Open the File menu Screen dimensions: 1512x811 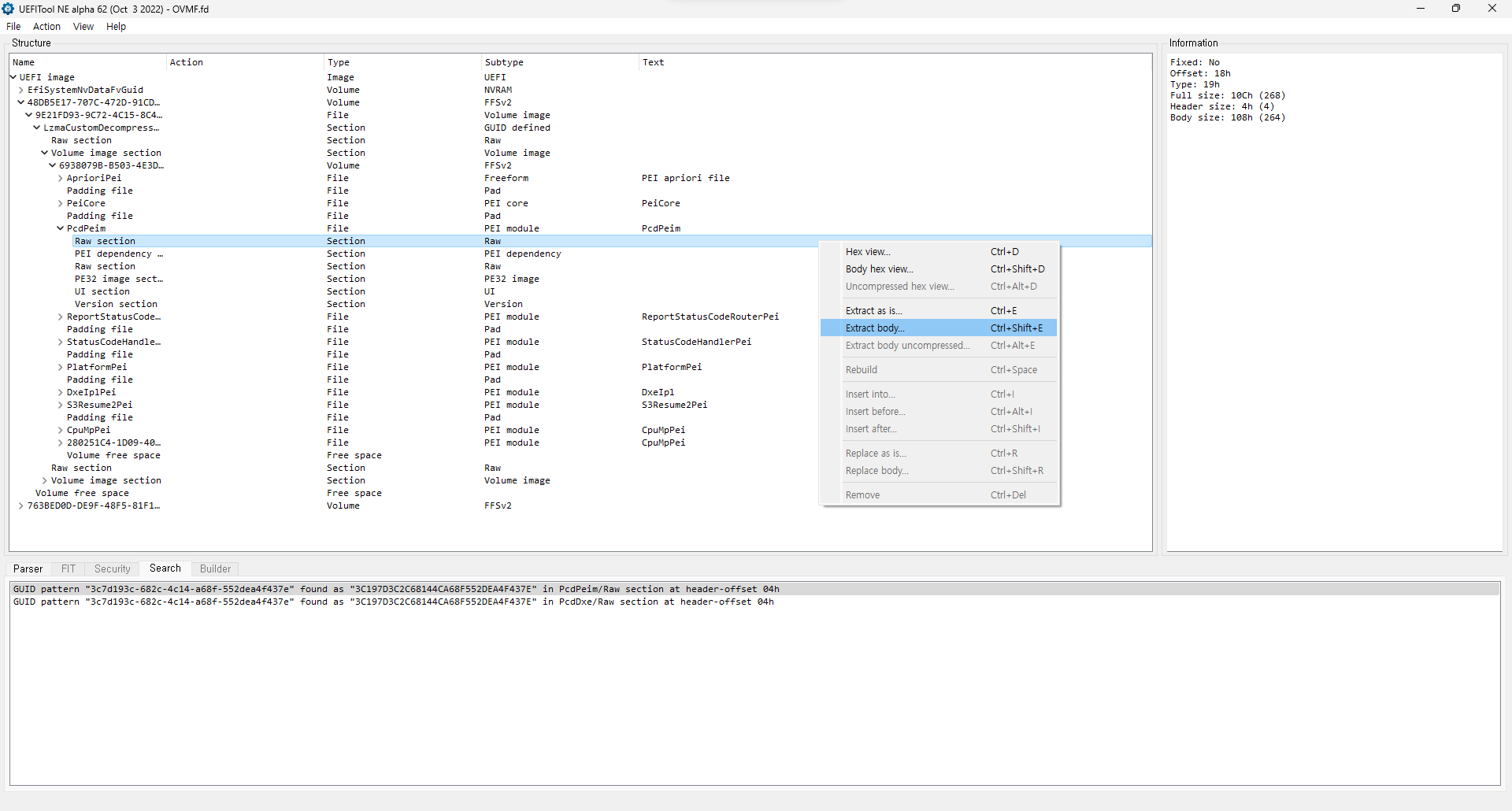click(x=13, y=27)
